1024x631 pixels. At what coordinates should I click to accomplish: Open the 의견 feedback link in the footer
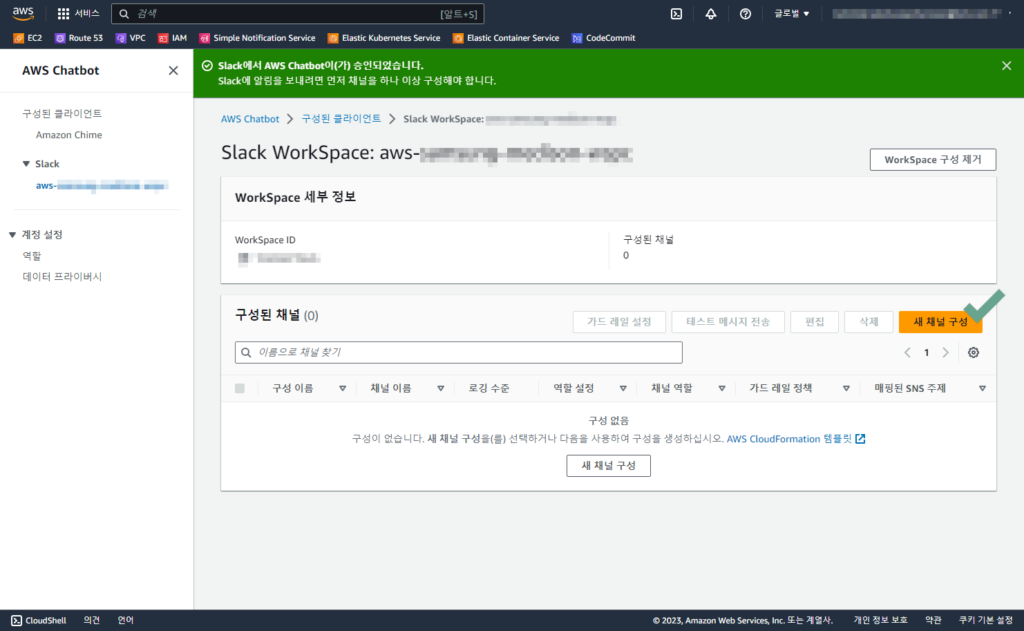[x=91, y=621]
